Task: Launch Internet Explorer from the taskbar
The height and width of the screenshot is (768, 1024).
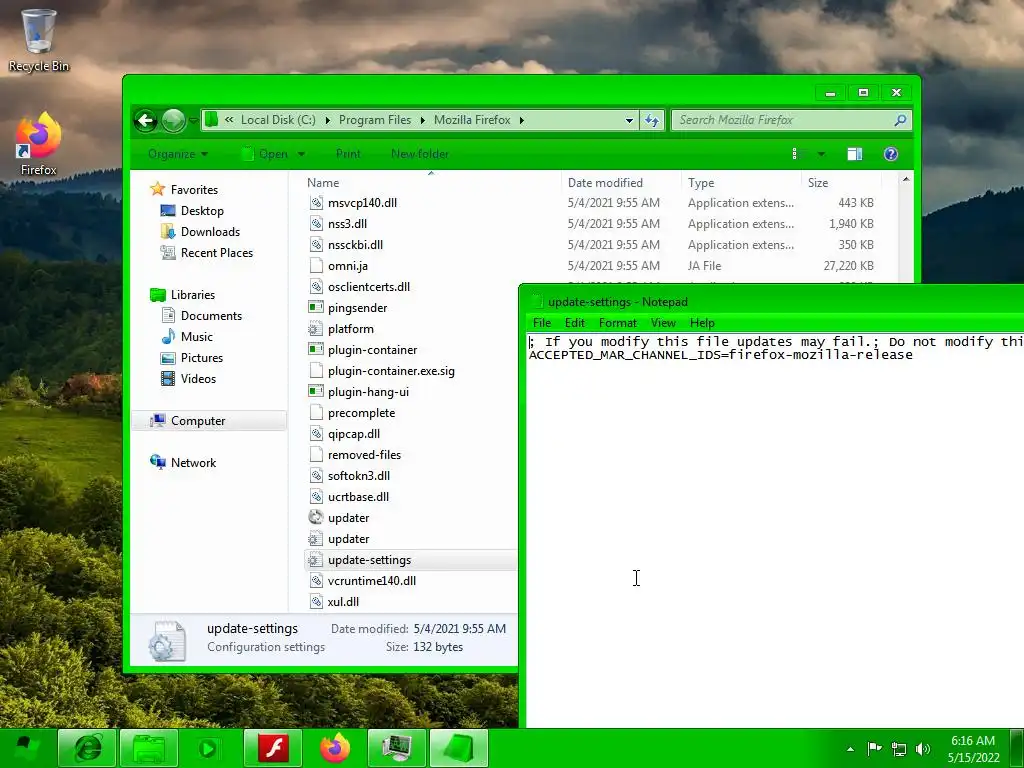Action: click(87, 748)
